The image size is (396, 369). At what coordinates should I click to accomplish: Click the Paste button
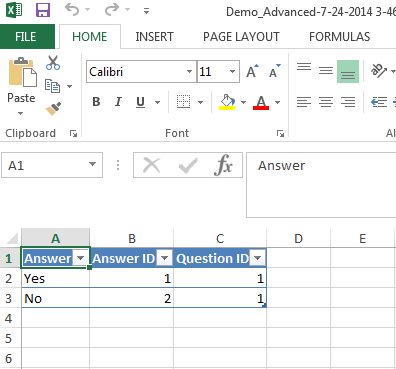(21, 86)
